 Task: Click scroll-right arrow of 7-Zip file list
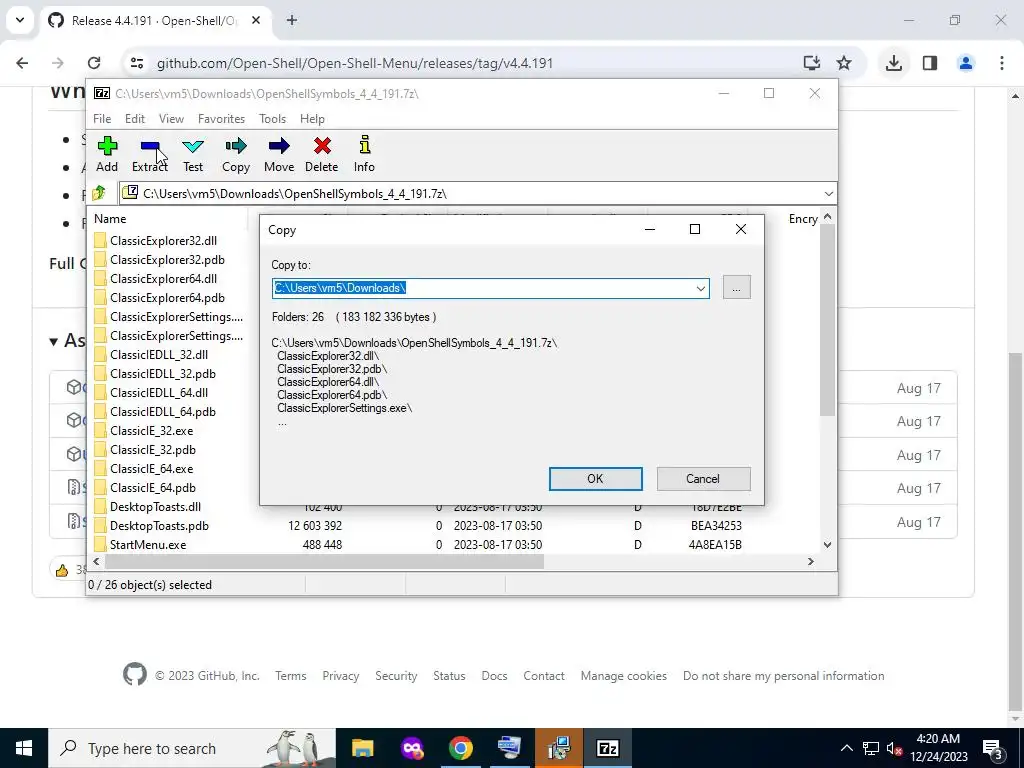(x=811, y=562)
